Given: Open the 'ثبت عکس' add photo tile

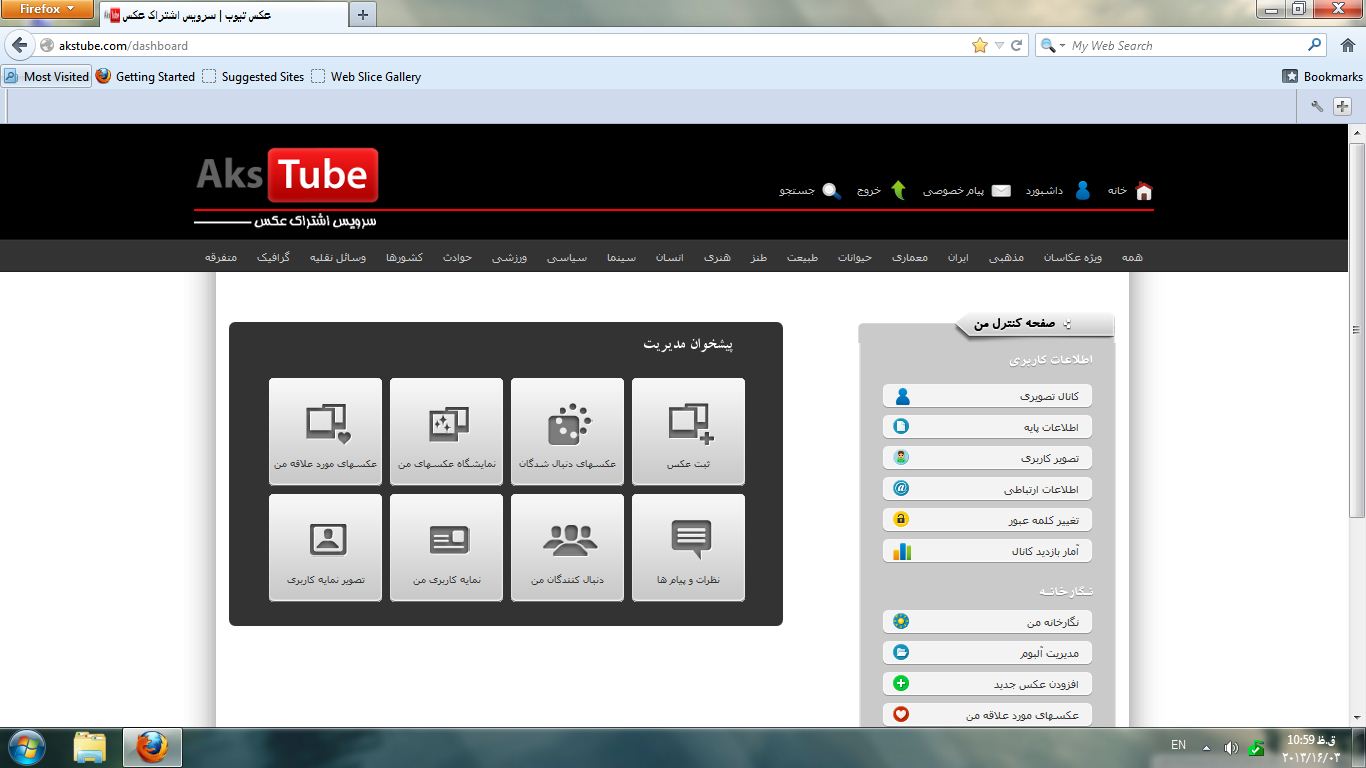Looking at the screenshot, I should pos(688,432).
